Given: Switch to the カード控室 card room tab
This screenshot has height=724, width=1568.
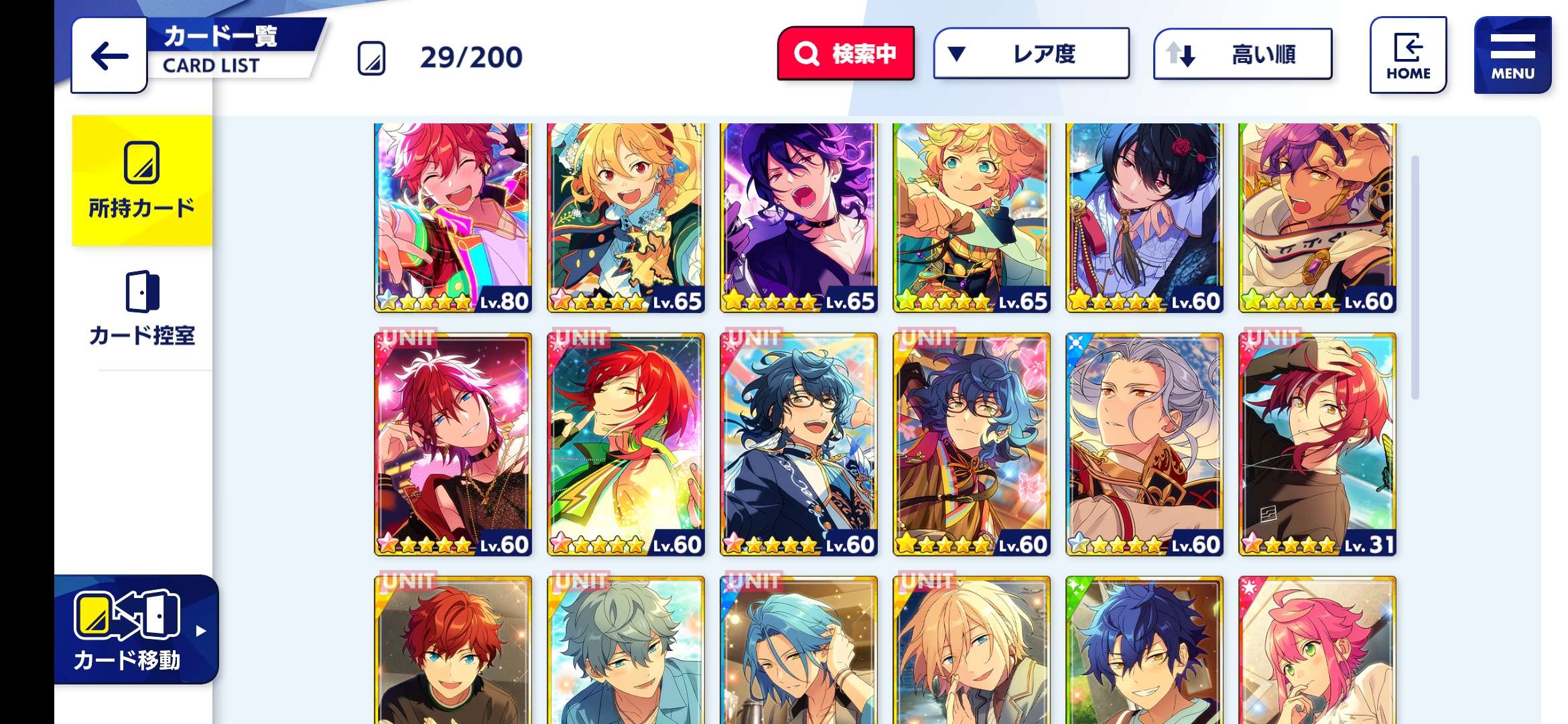Looking at the screenshot, I should pos(142,308).
